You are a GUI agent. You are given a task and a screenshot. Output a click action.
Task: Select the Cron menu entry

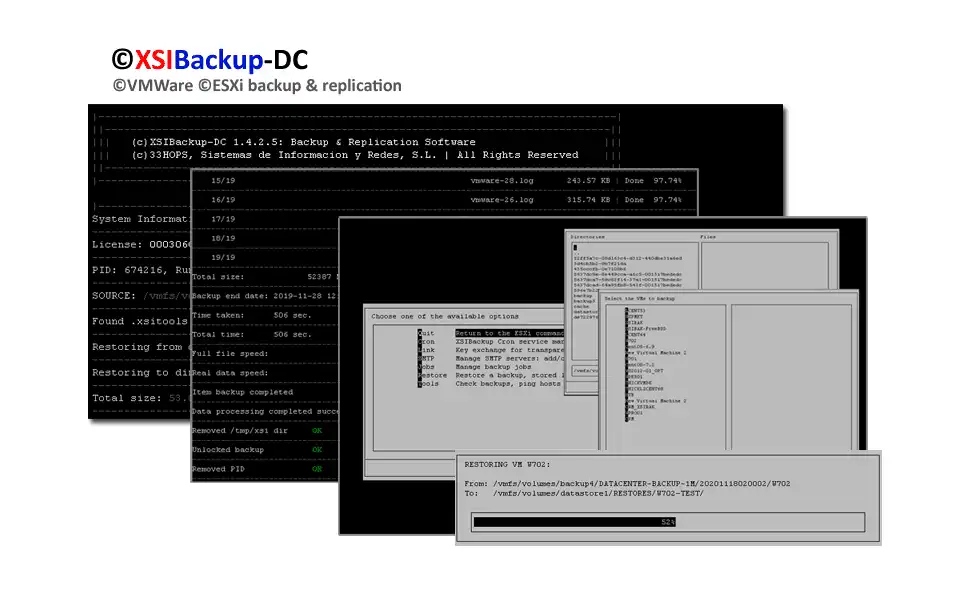pos(426,342)
